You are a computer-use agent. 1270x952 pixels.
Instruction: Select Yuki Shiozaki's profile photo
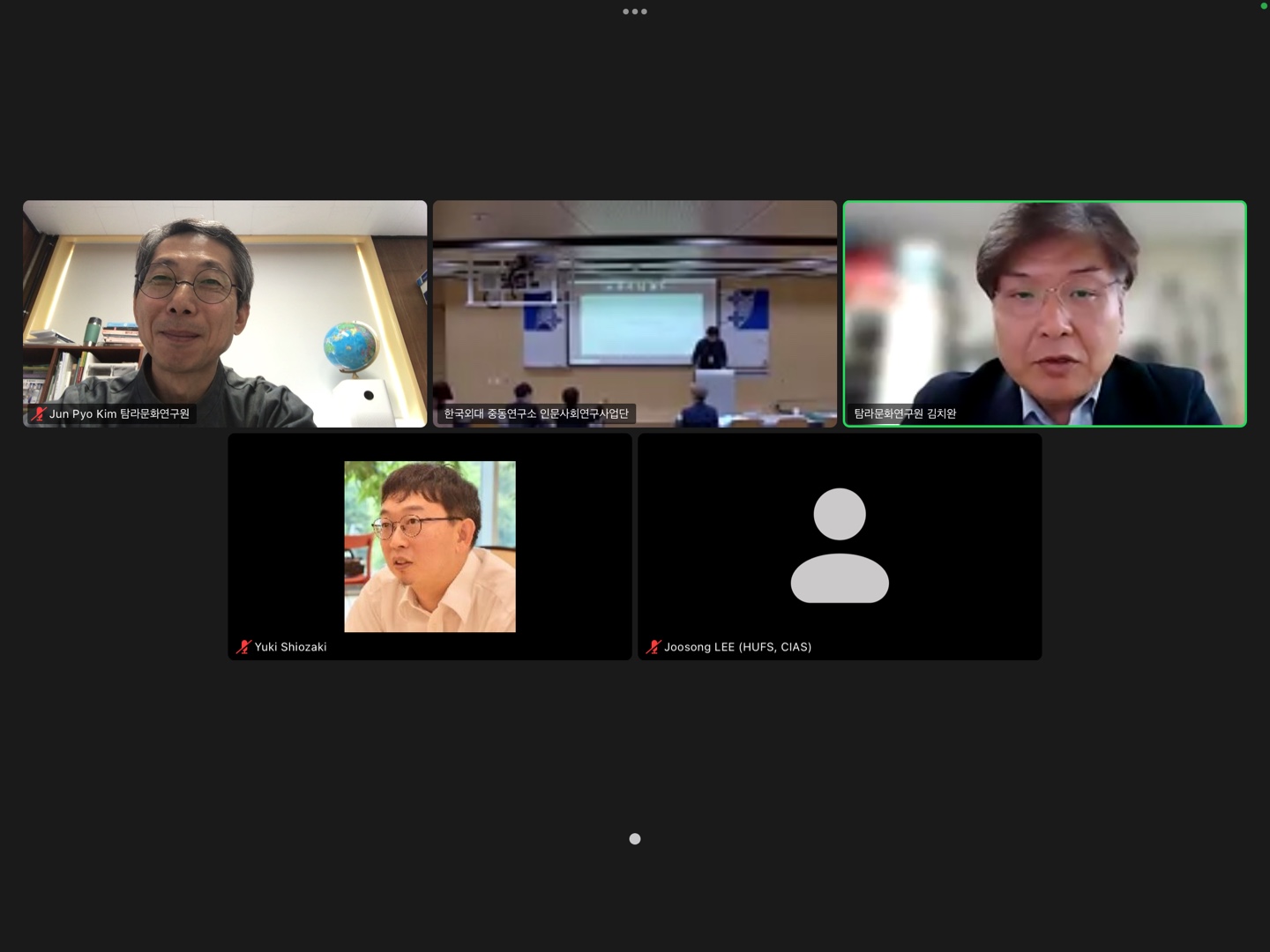pyautogui.click(x=430, y=547)
